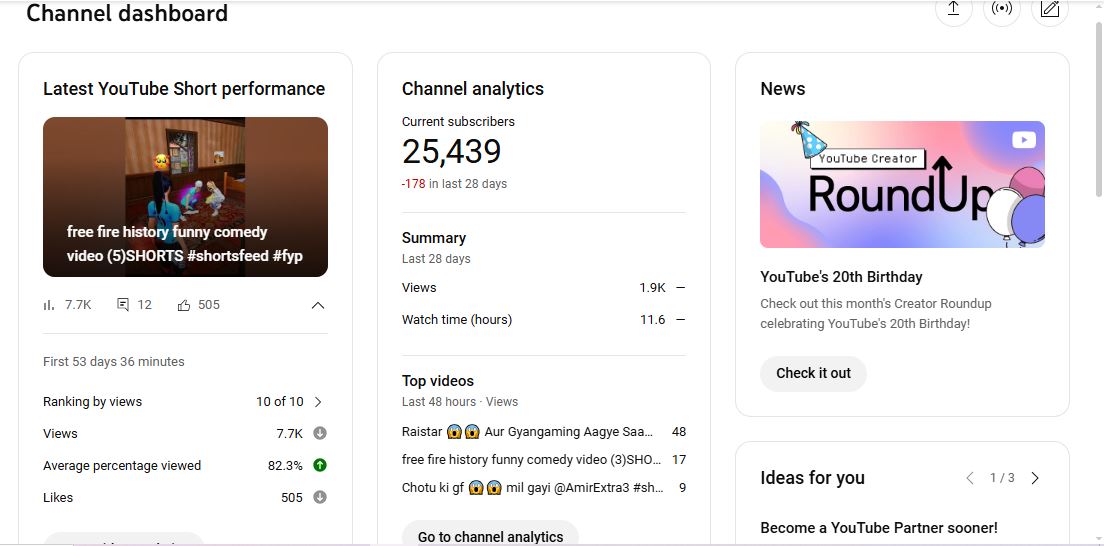The image size is (1104, 546).
Task: Click the grey down arrow beside Likes 505
Action: pyautogui.click(x=320, y=497)
